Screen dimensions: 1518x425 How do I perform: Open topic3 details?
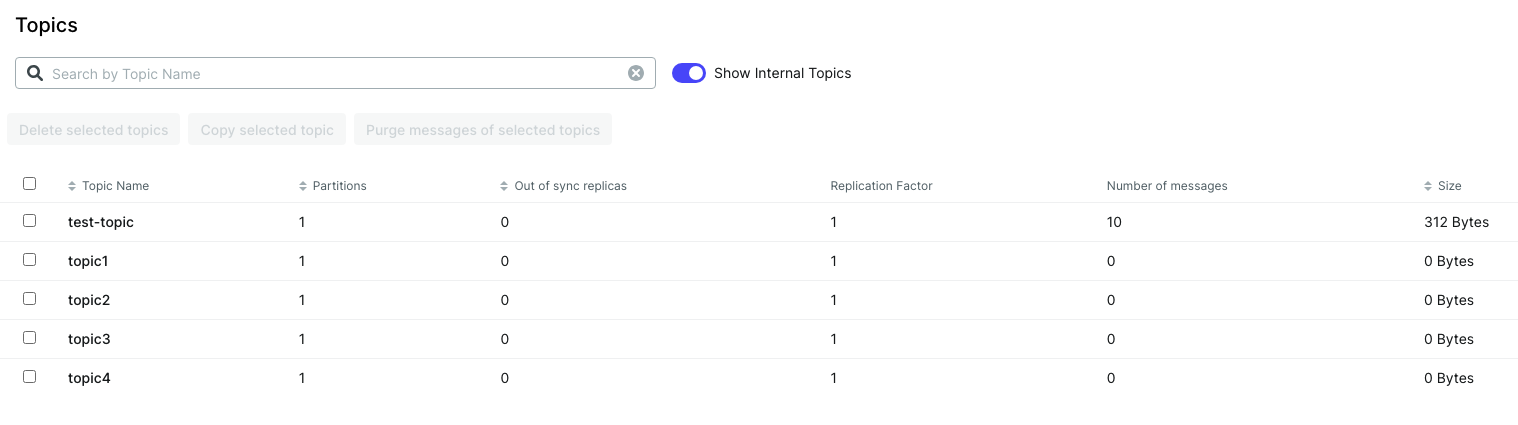[89, 339]
